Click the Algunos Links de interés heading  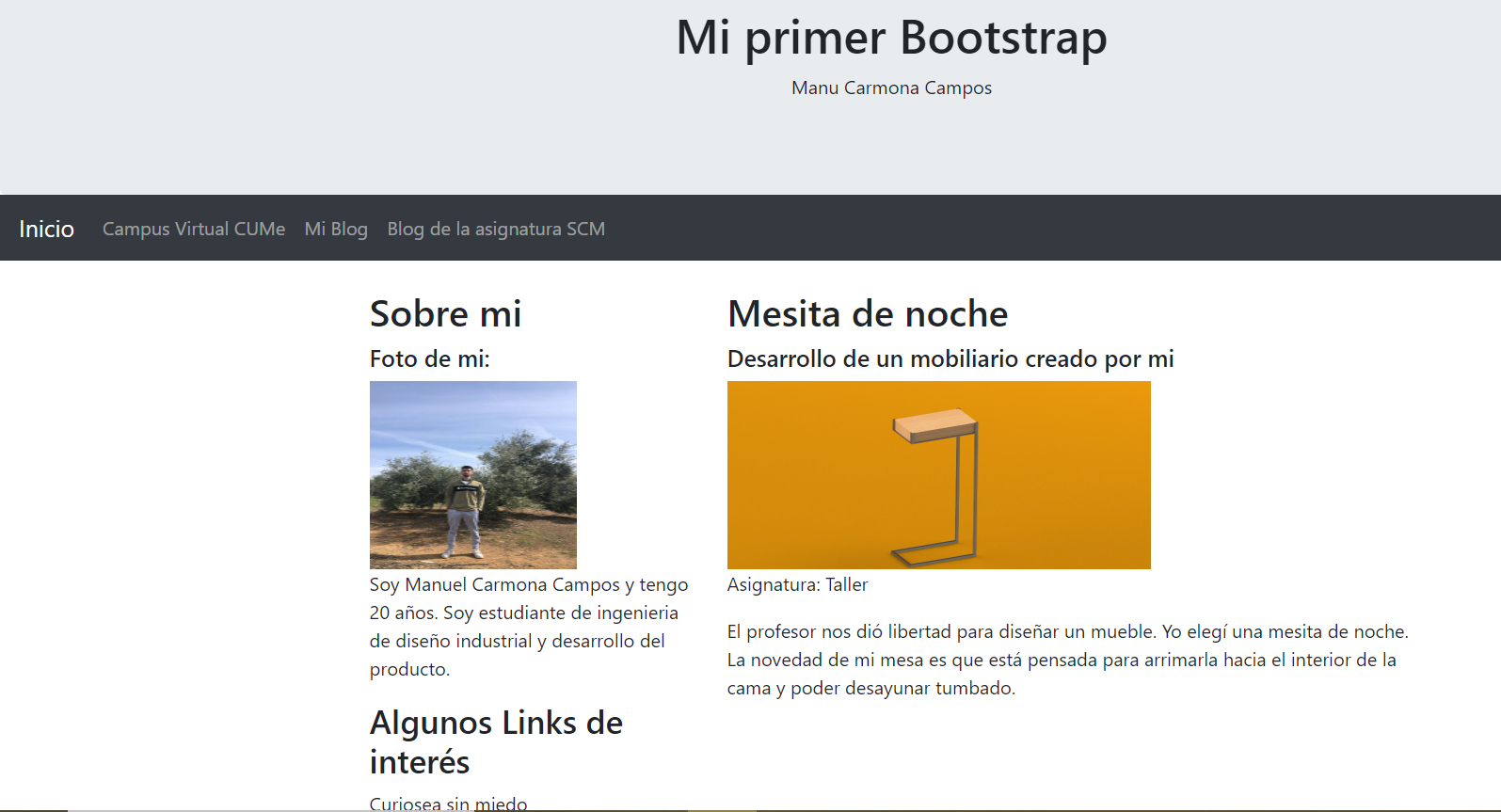point(496,742)
